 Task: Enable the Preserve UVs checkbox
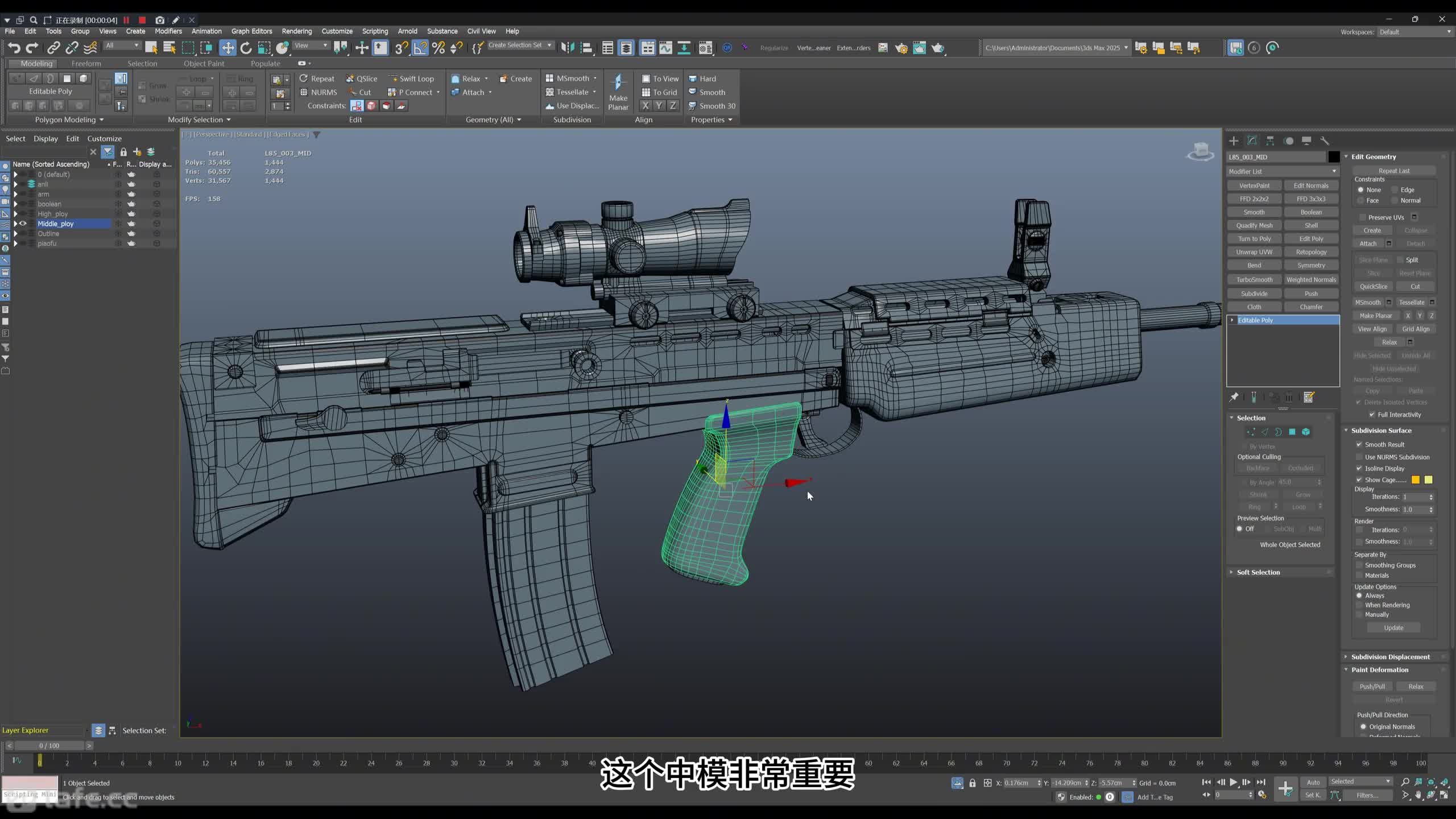1362,217
